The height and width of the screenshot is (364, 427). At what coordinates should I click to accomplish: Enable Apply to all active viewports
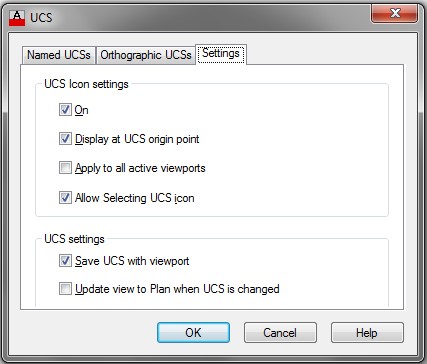coord(65,168)
